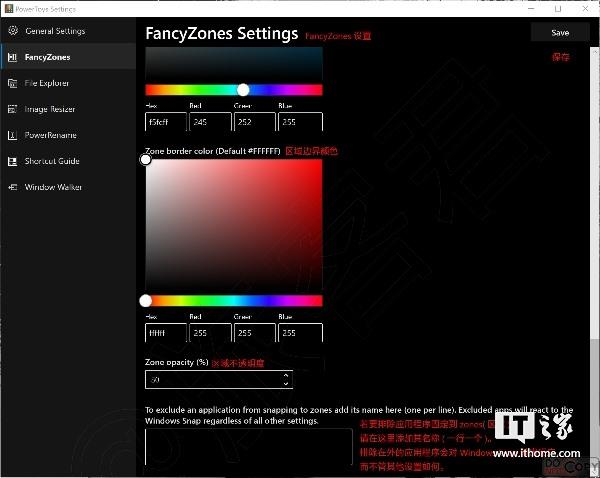The height and width of the screenshot is (478, 600).
Task: Click the Green field showing 252
Action: (x=254, y=122)
